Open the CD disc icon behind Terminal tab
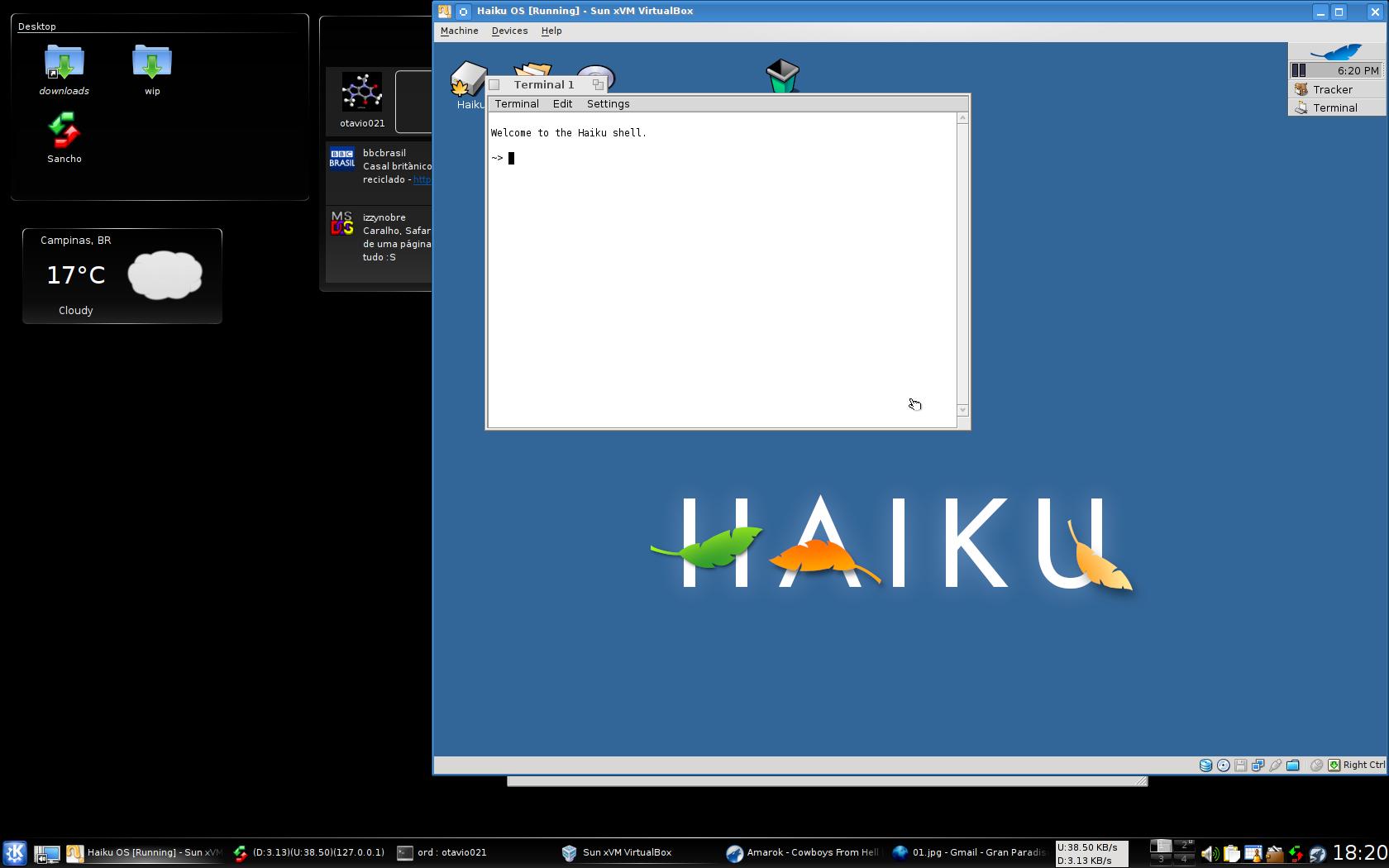Viewport: 1389px width, 868px height. click(597, 72)
